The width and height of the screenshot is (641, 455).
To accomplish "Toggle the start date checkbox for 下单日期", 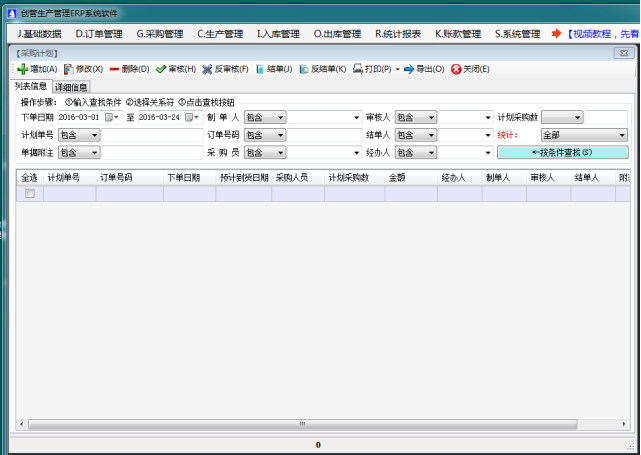I will point(110,117).
